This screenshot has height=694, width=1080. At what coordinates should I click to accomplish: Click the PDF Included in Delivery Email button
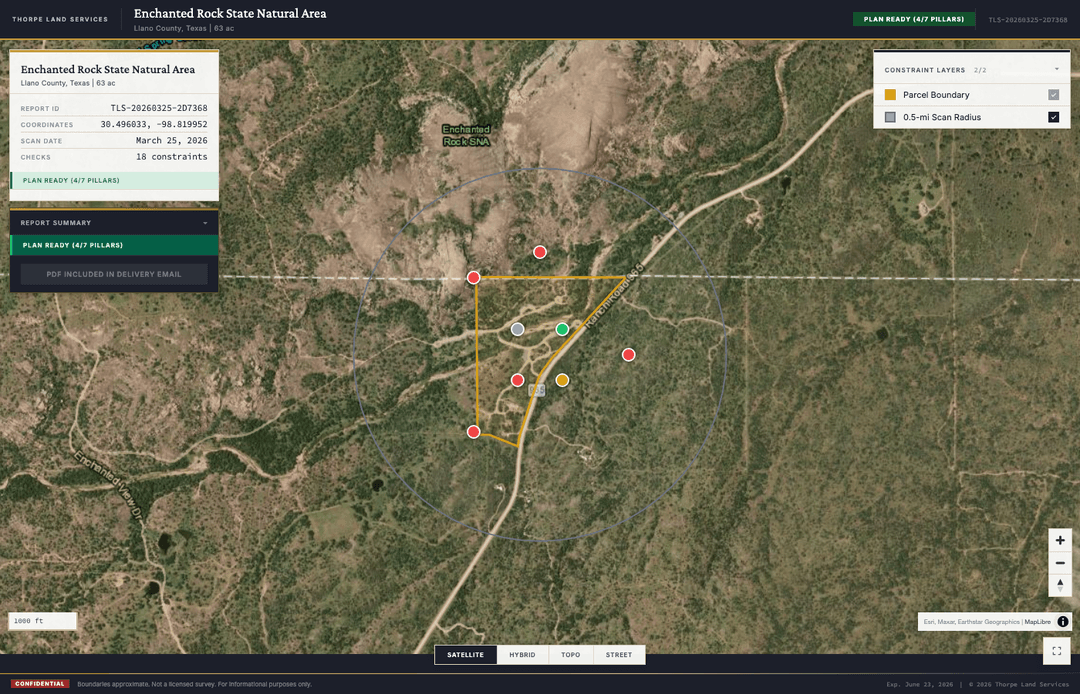click(x=113, y=273)
